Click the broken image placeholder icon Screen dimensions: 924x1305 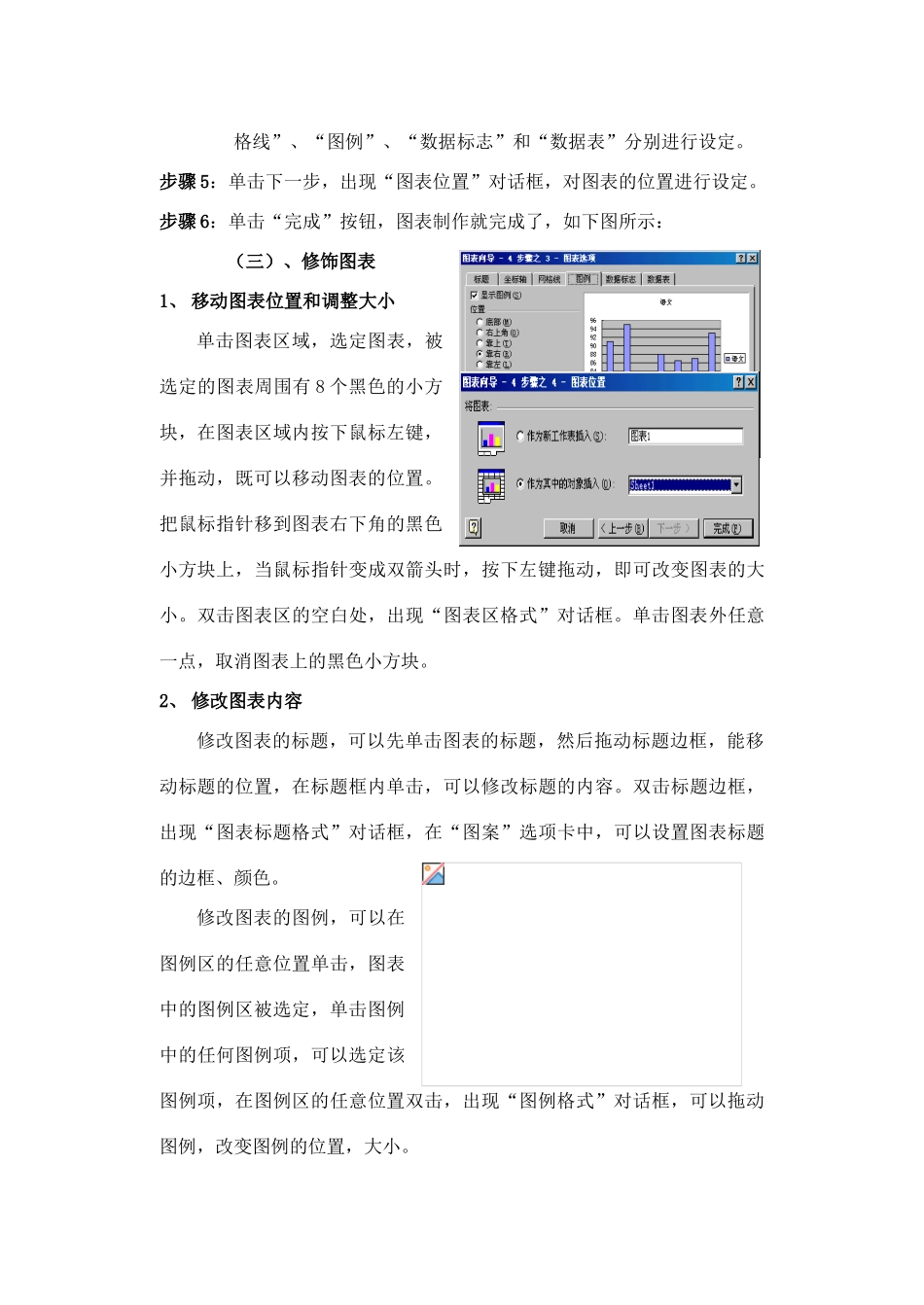pyautogui.click(x=434, y=873)
